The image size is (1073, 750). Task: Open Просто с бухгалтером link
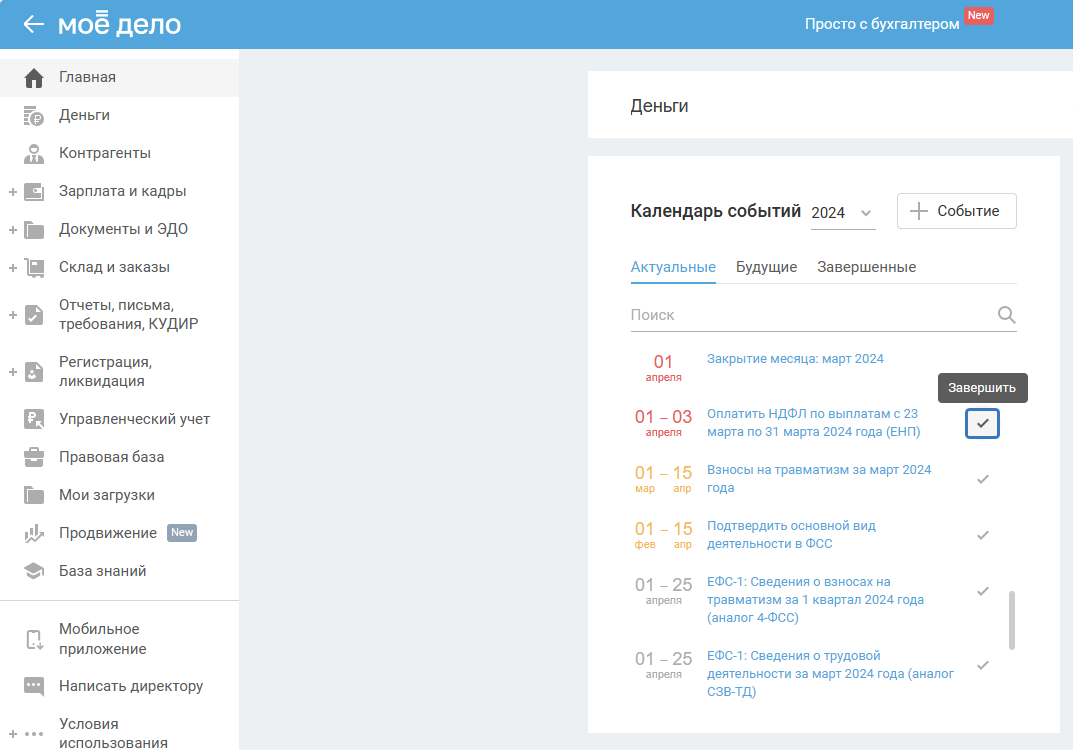pos(881,24)
